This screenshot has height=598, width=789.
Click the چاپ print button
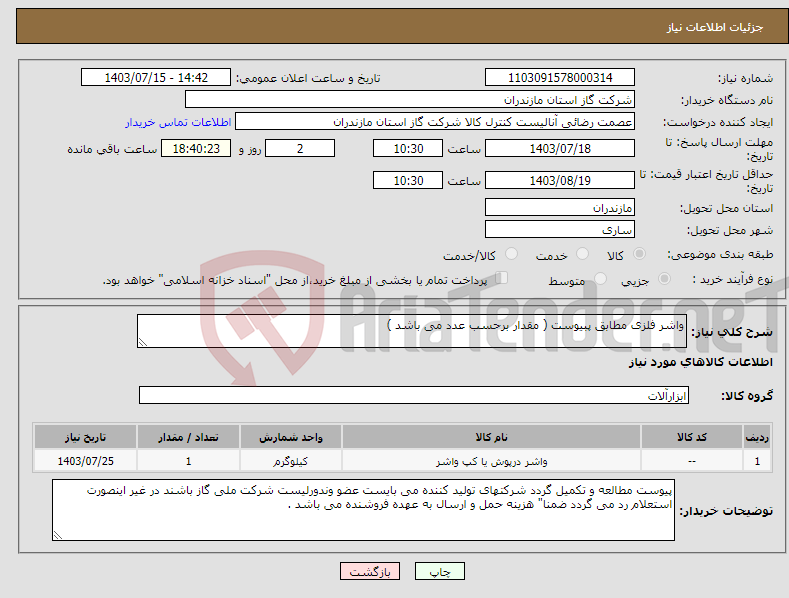click(x=440, y=571)
